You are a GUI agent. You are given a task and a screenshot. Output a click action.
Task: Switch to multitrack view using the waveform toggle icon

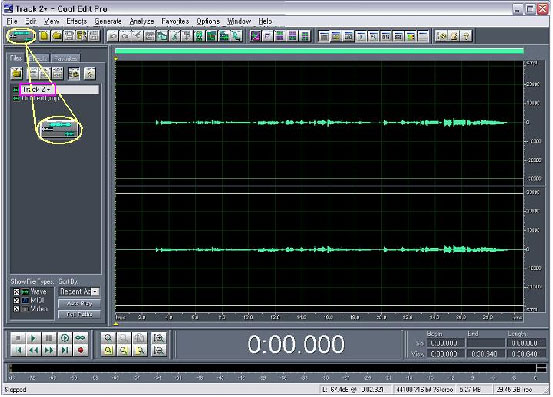[21, 36]
